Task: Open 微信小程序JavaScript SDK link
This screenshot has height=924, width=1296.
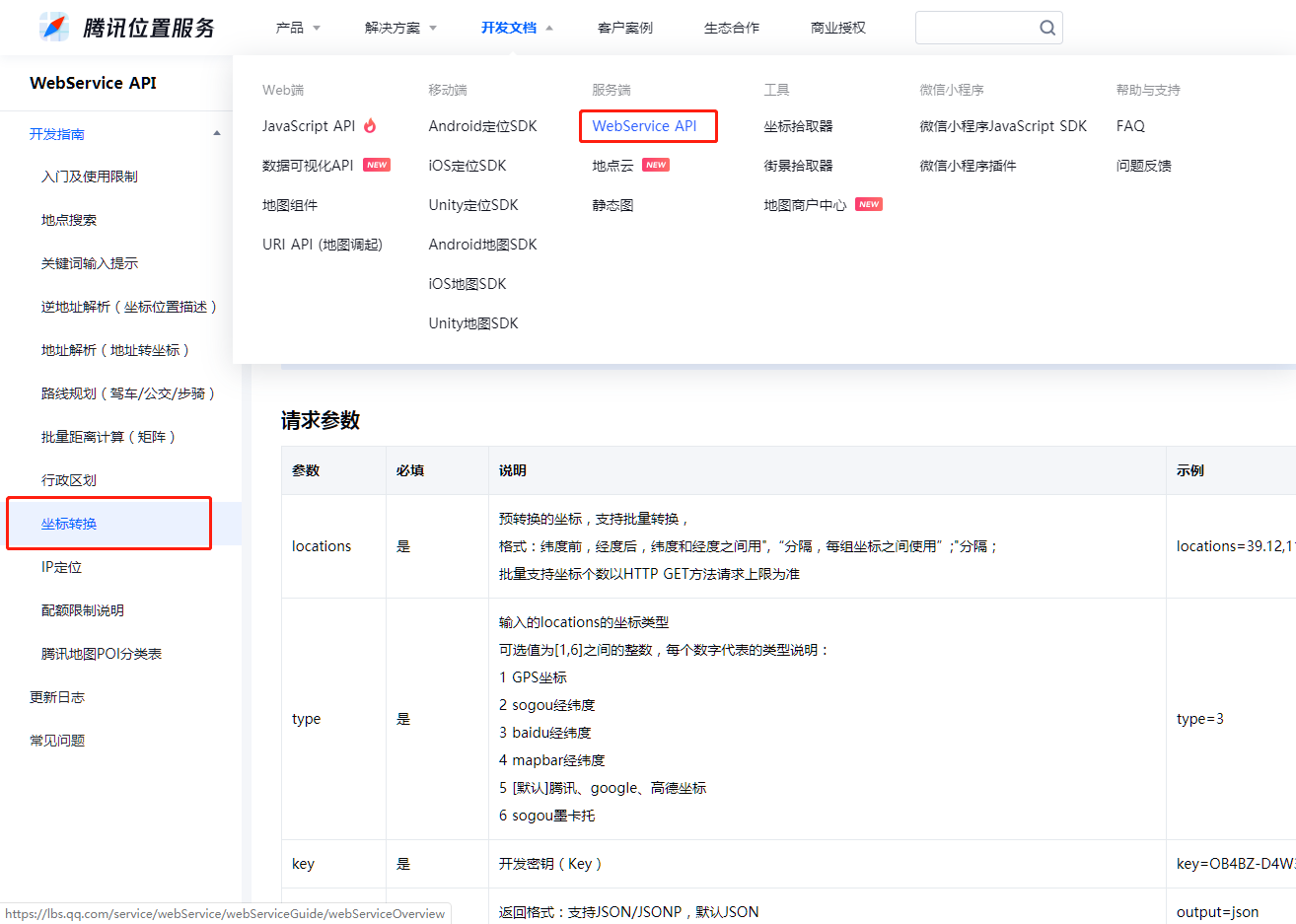Action: click(1004, 126)
